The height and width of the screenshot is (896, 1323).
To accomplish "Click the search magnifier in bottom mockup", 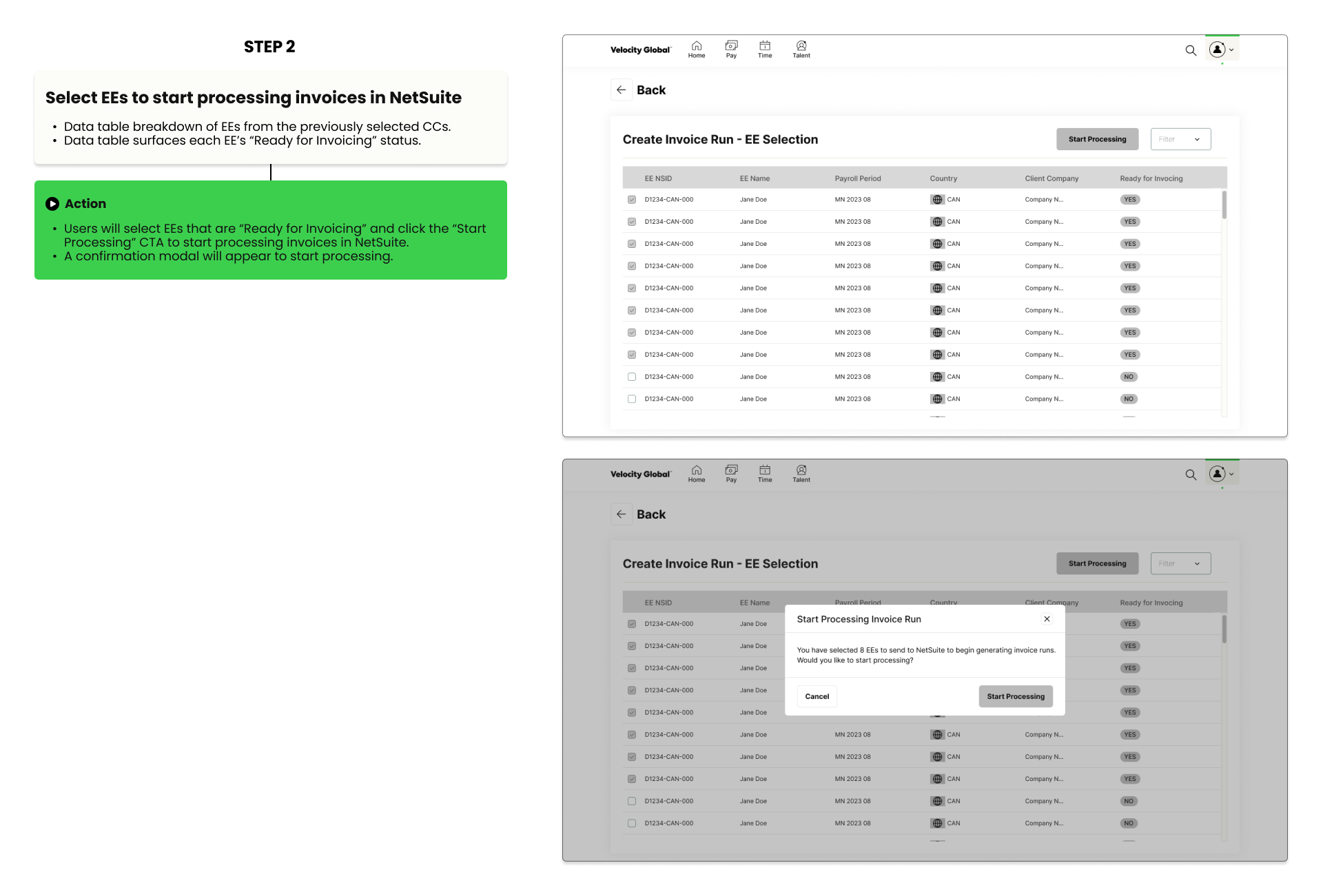I will pos(1191,475).
